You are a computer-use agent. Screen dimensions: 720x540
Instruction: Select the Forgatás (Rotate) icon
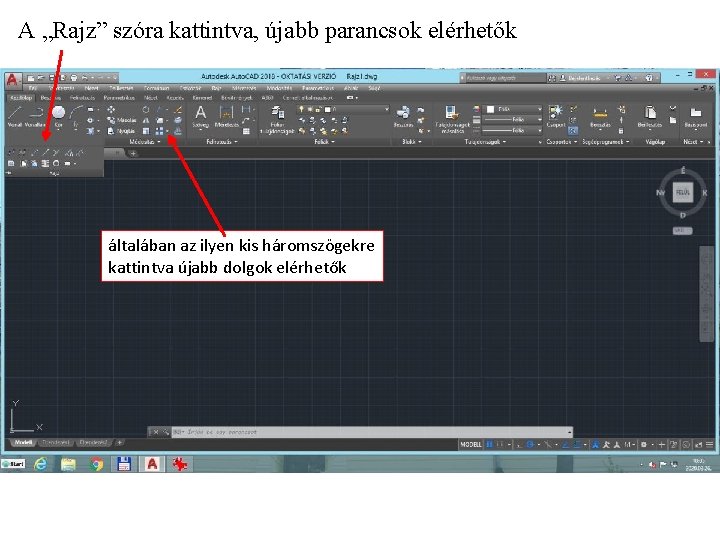(146, 110)
